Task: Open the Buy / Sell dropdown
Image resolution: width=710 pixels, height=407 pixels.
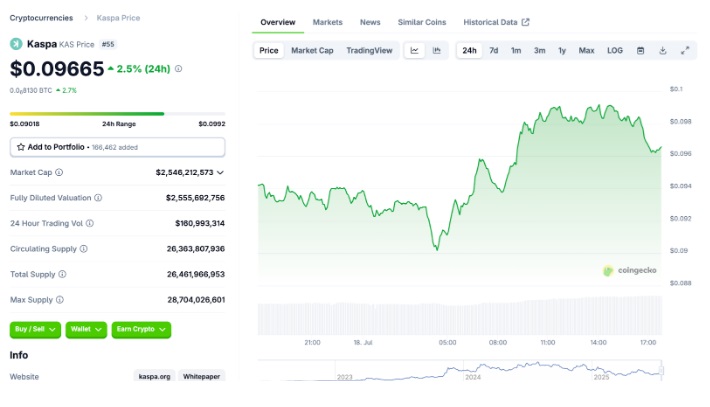Action: (35, 329)
